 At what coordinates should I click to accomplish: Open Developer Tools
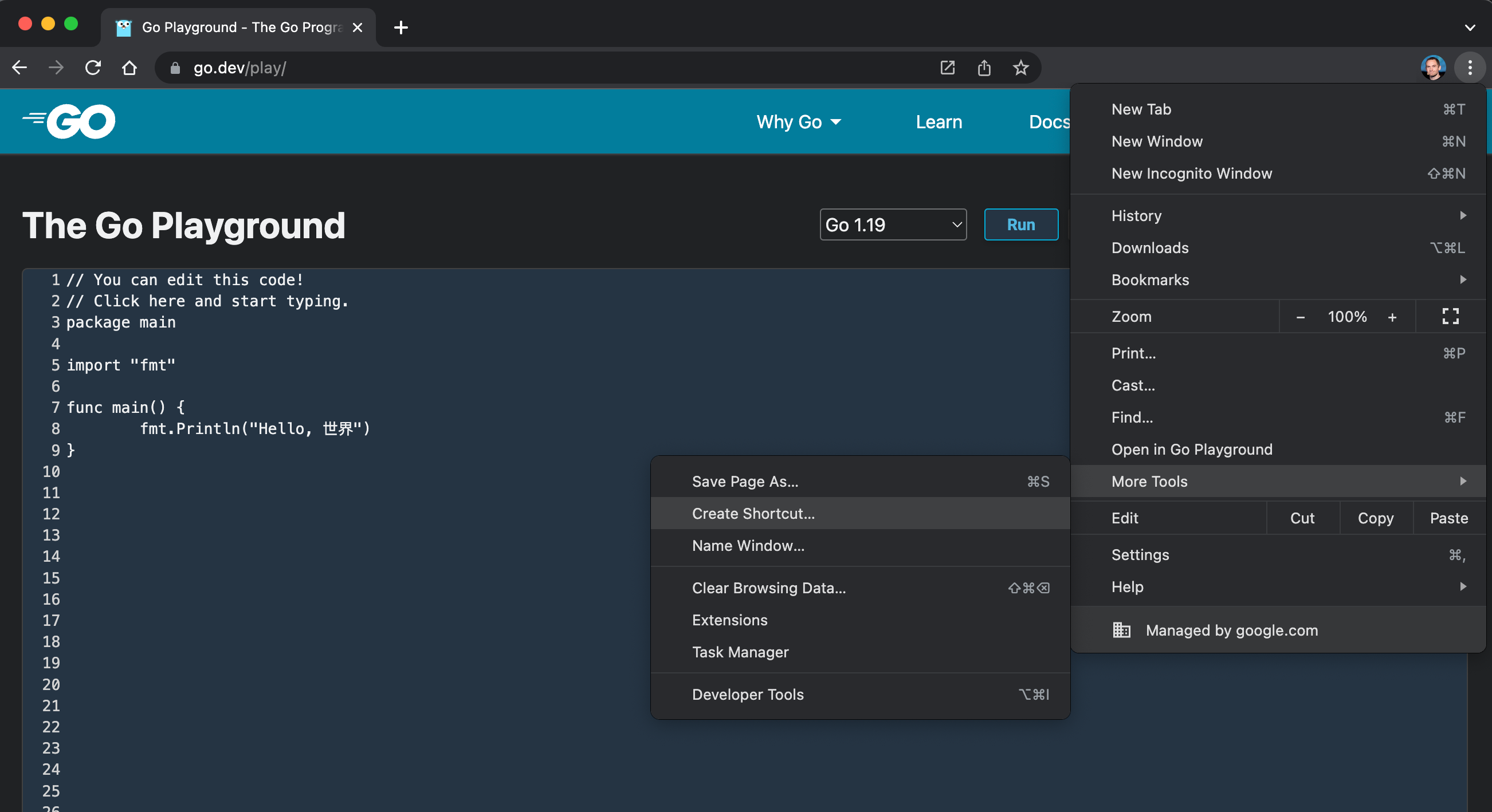pyautogui.click(x=860, y=694)
